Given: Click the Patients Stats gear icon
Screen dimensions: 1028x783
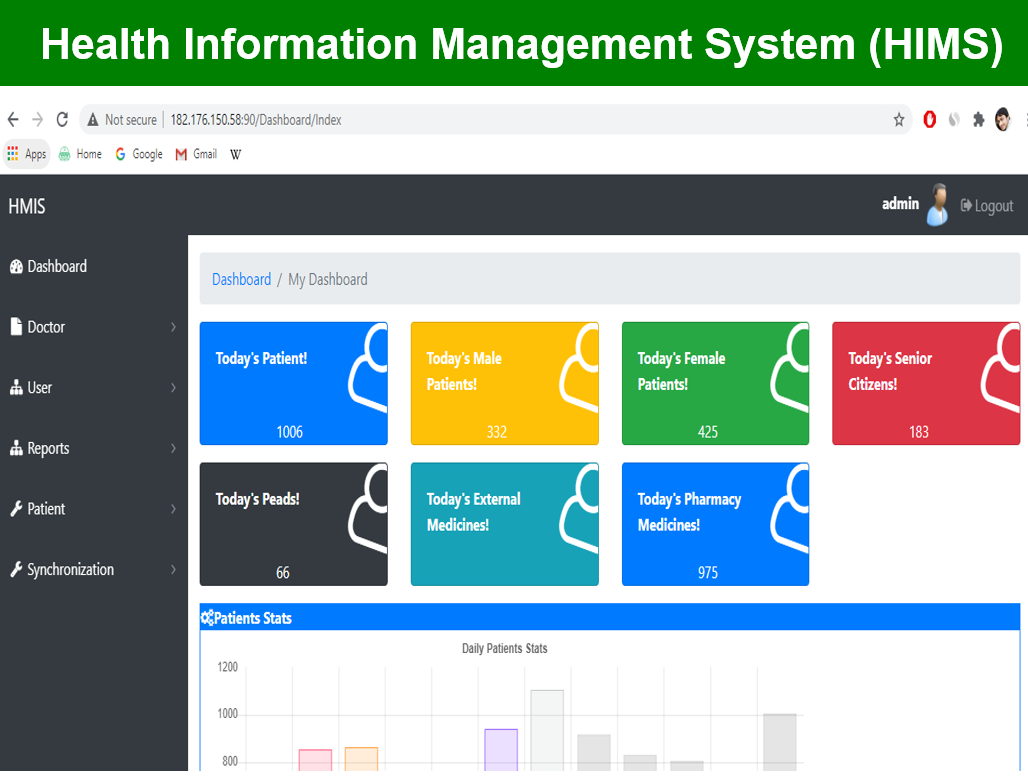Looking at the screenshot, I should 207,618.
